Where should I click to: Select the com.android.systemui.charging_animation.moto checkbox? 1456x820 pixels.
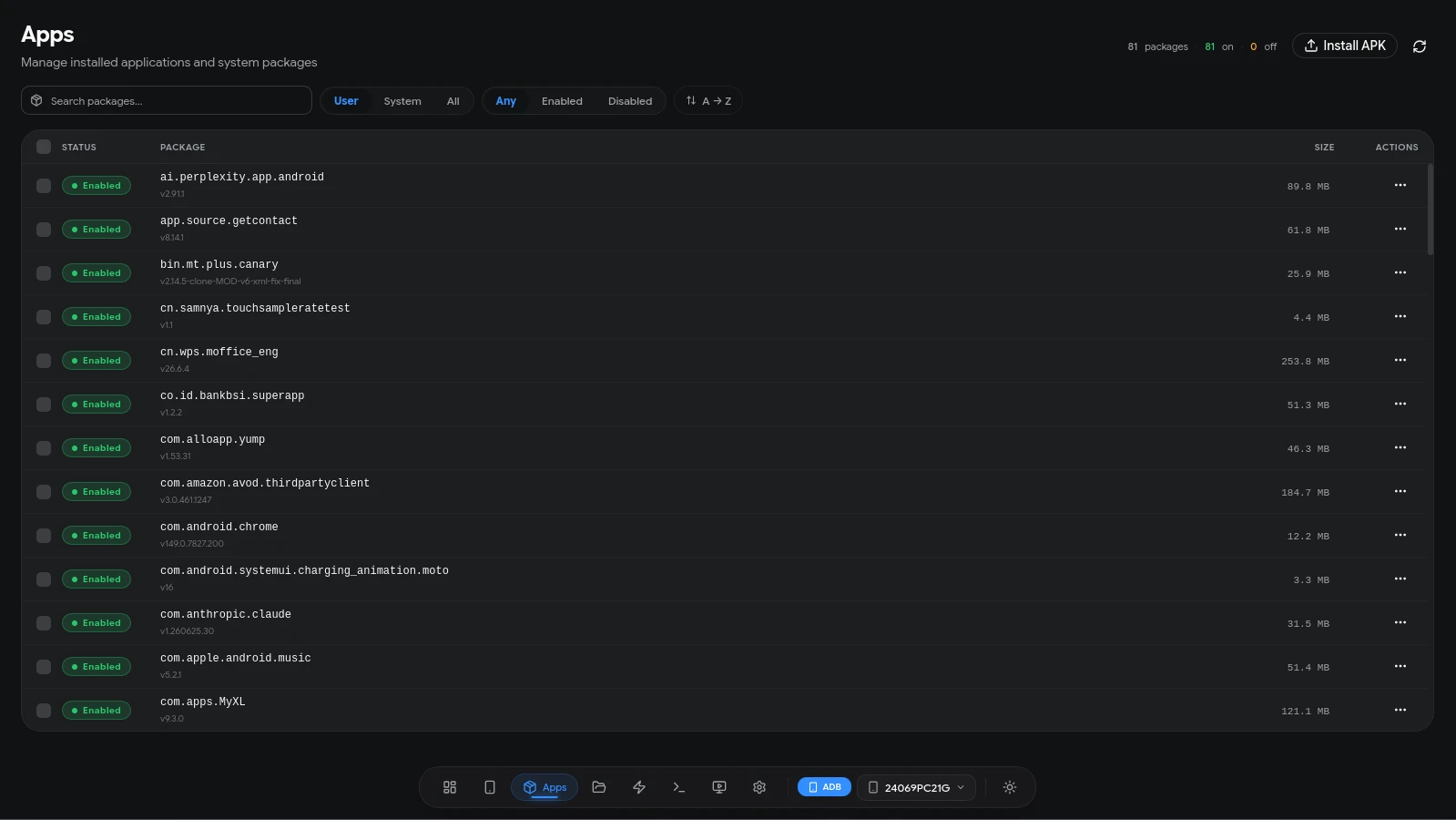click(x=44, y=579)
